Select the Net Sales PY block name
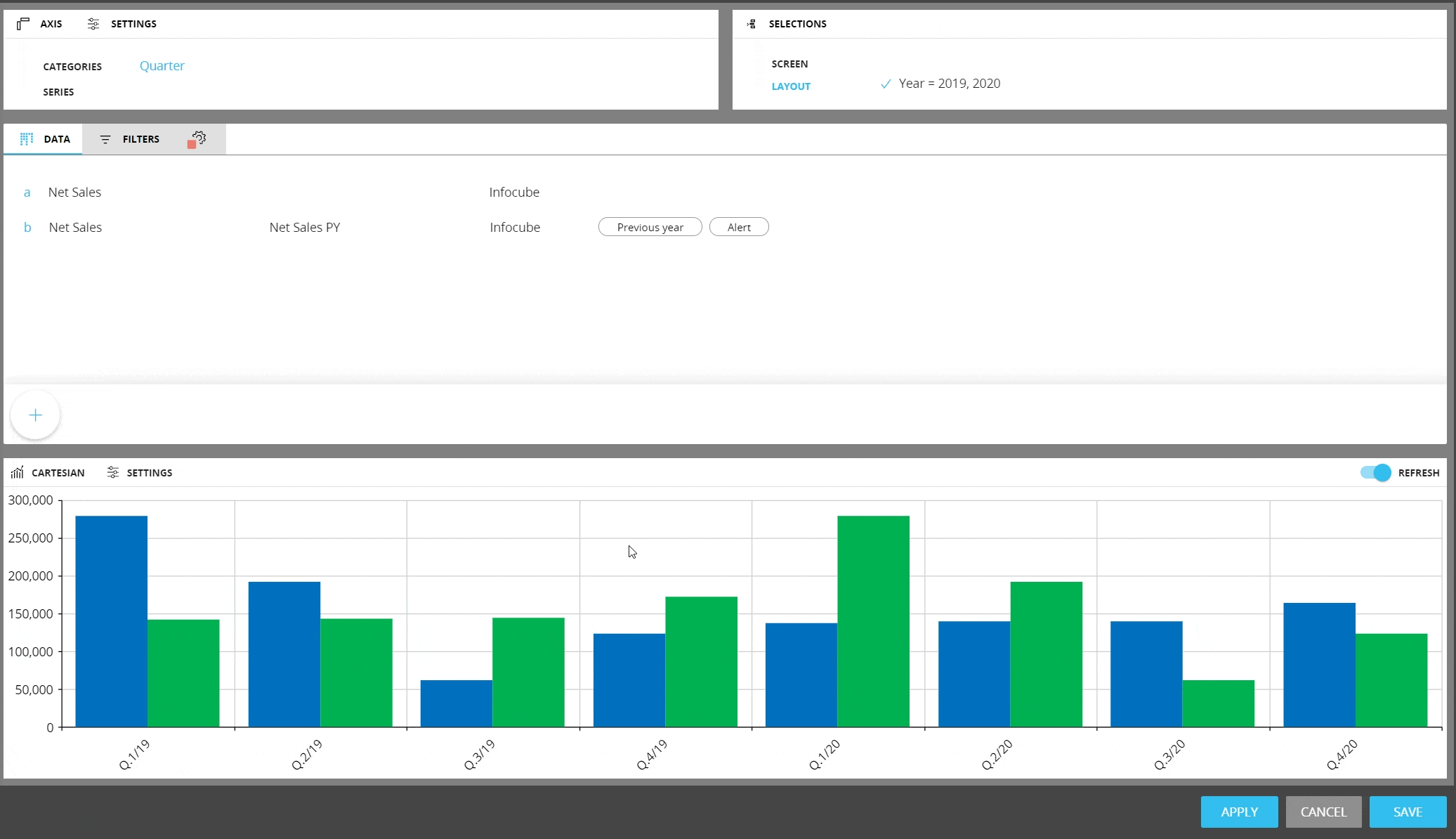Viewport: 1456px width, 839px height. (x=305, y=227)
